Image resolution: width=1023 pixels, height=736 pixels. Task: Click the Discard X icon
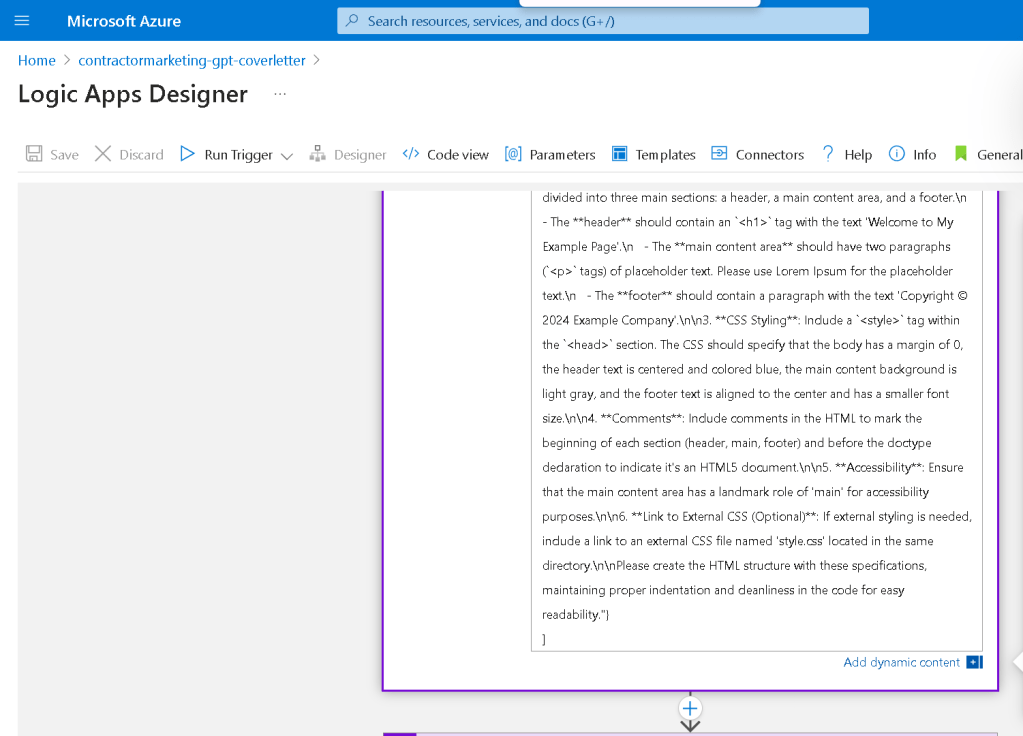103,154
